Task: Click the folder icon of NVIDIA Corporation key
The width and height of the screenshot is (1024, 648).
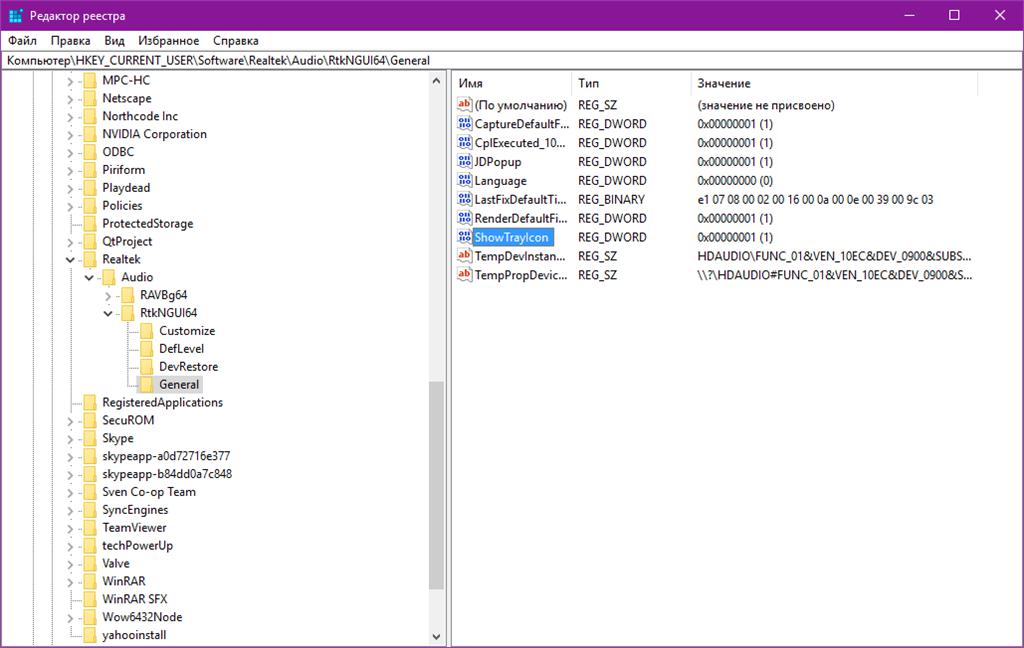Action: 90,134
